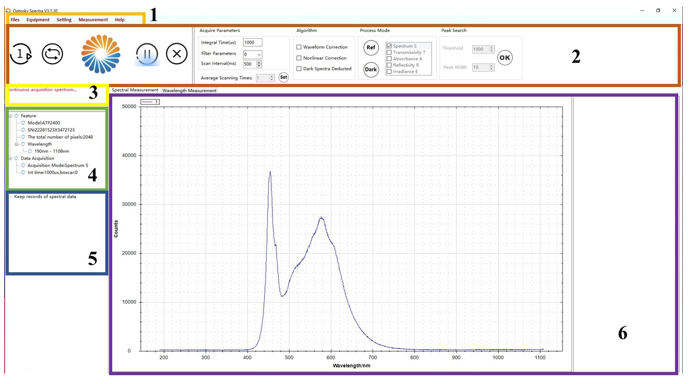Open the Help menu
Screen dimensions: 693x384
(x=120, y=20)
